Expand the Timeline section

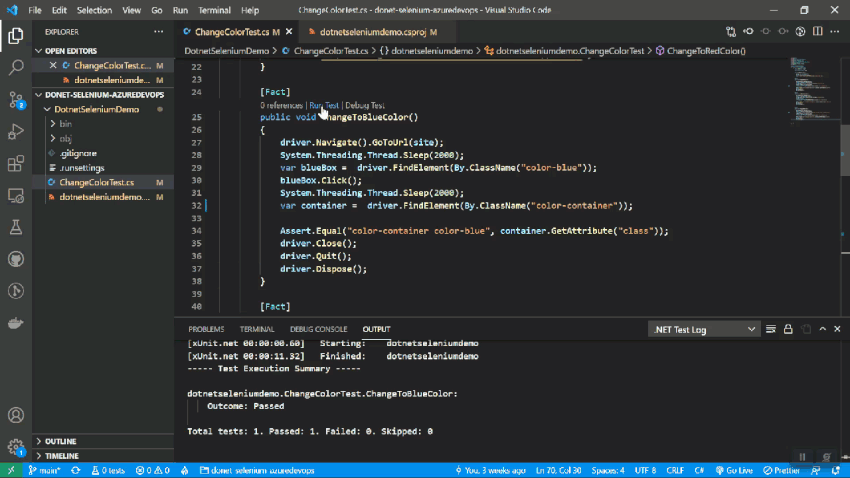(x=103, y=456)
